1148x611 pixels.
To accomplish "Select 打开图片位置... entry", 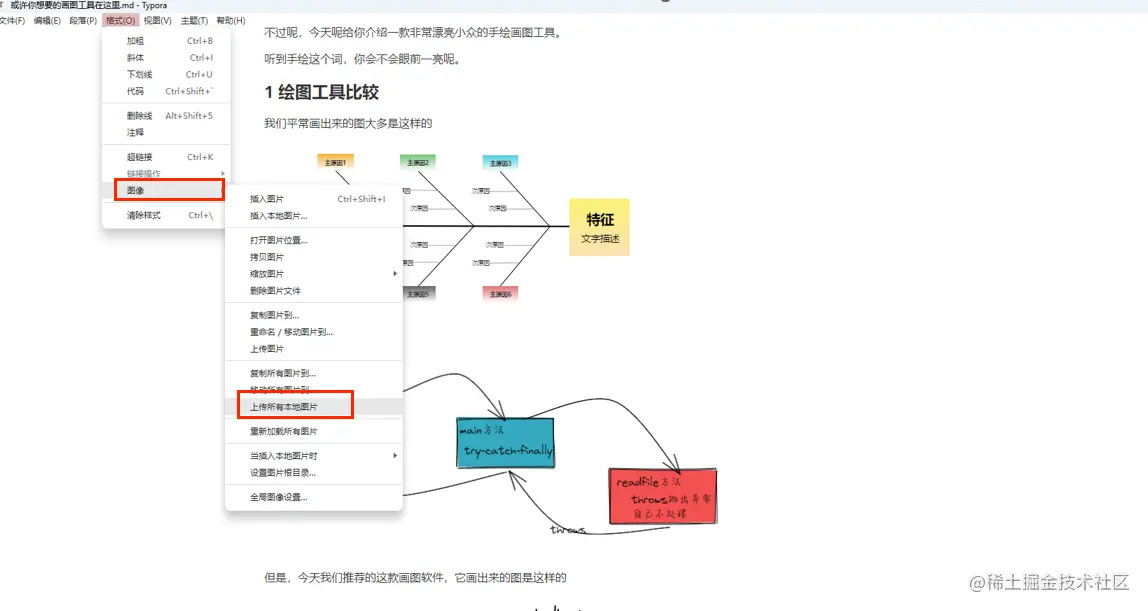I will 314,240.
